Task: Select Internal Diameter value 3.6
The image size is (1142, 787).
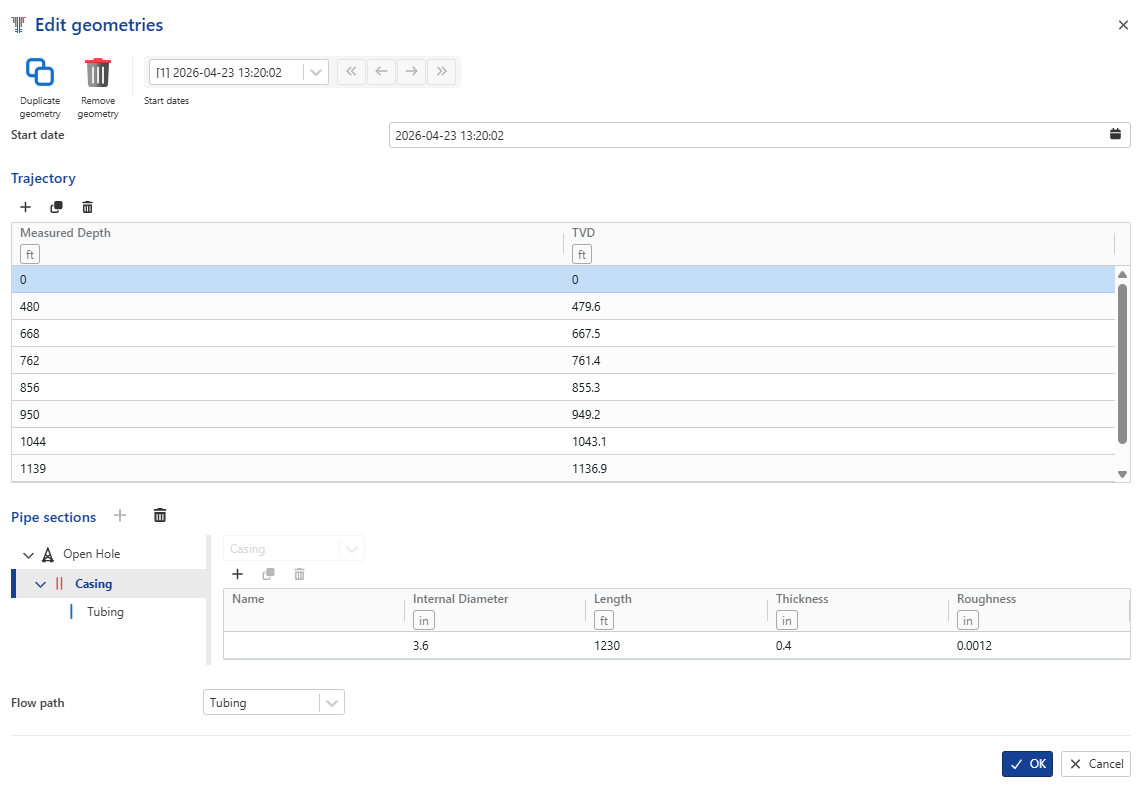Action: point(495,646)
